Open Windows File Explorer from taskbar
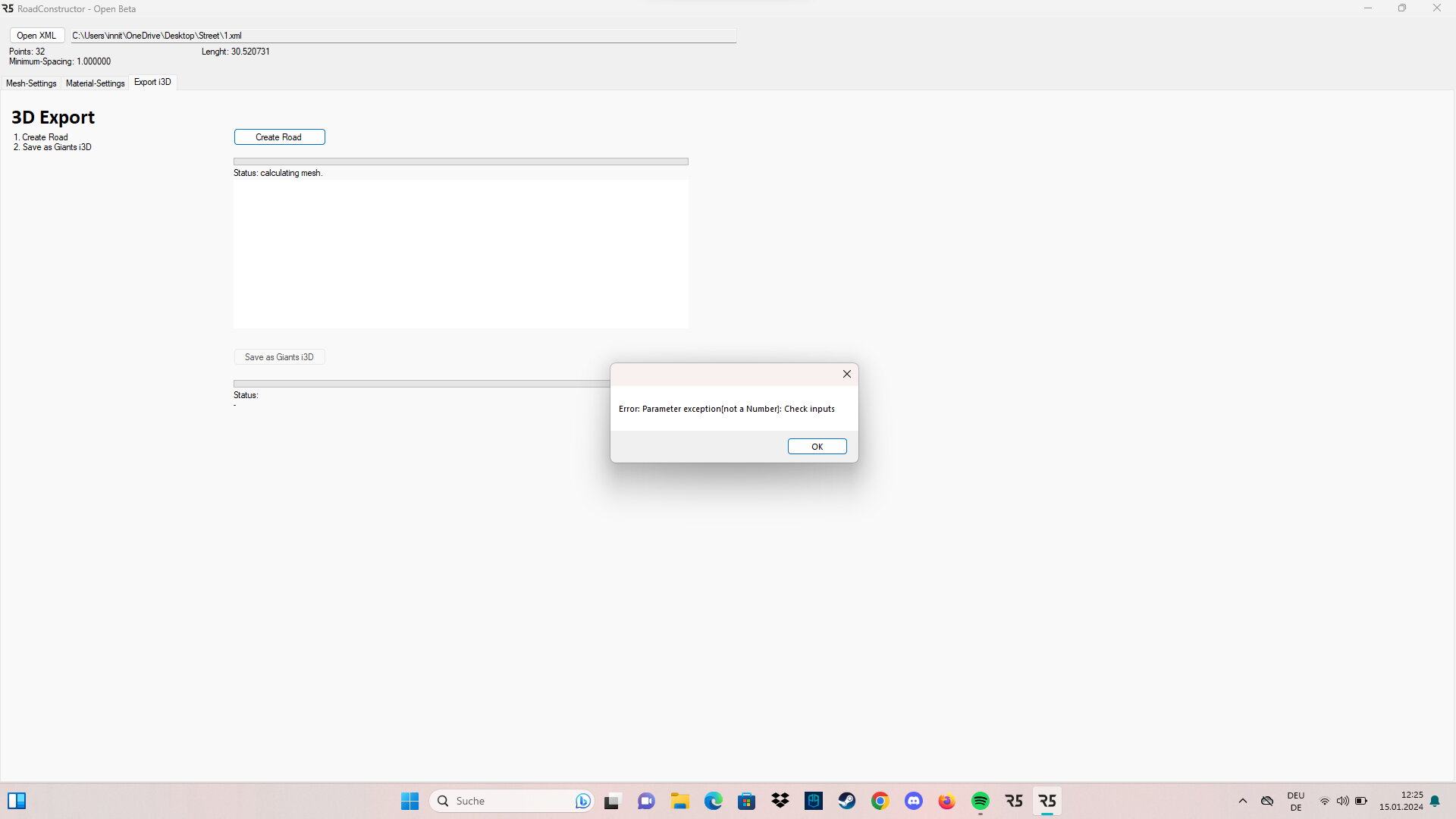This screenshot has width=1456, height=819. [679, 801]
